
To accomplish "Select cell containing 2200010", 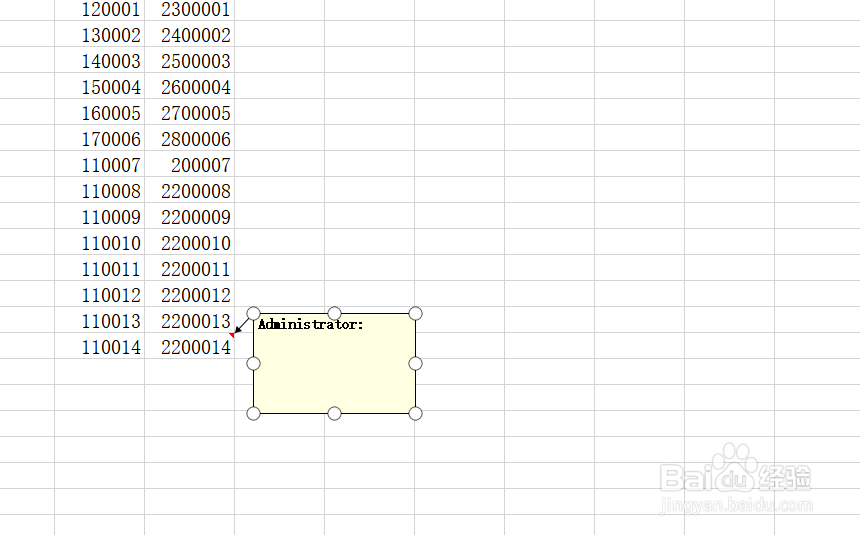I will pyautogui.click(x=190, y=242).
